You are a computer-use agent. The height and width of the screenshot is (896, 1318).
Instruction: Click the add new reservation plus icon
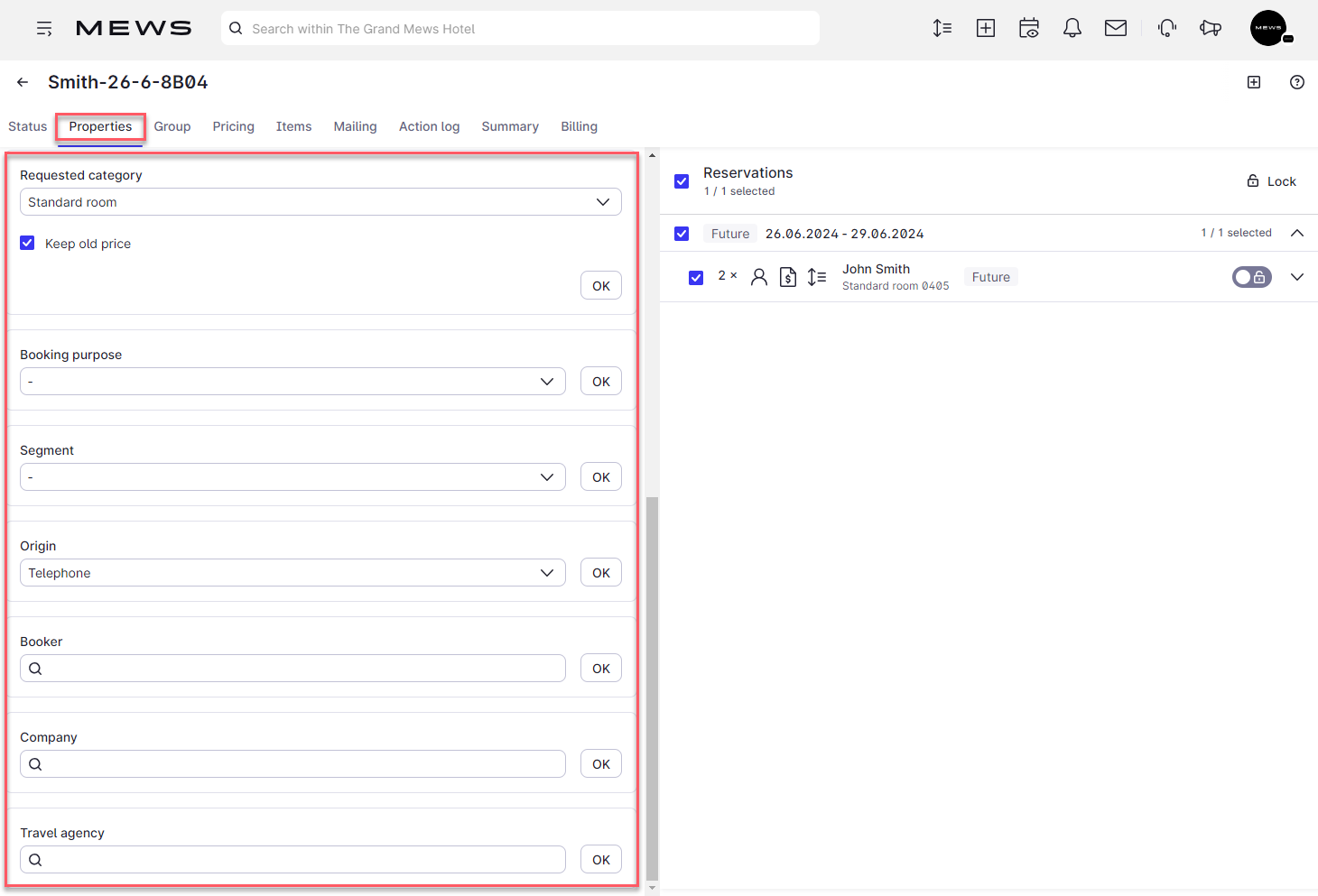click(986, 28)
